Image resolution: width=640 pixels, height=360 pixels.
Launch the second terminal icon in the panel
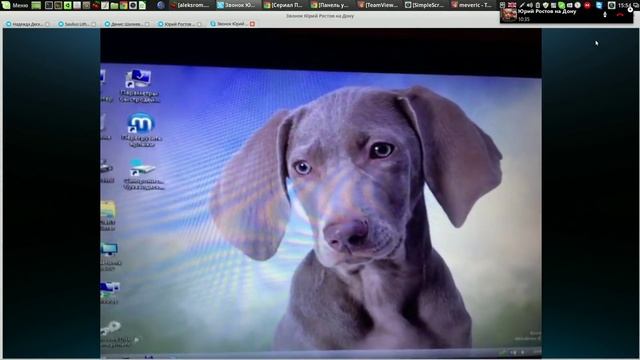point(58,5)
